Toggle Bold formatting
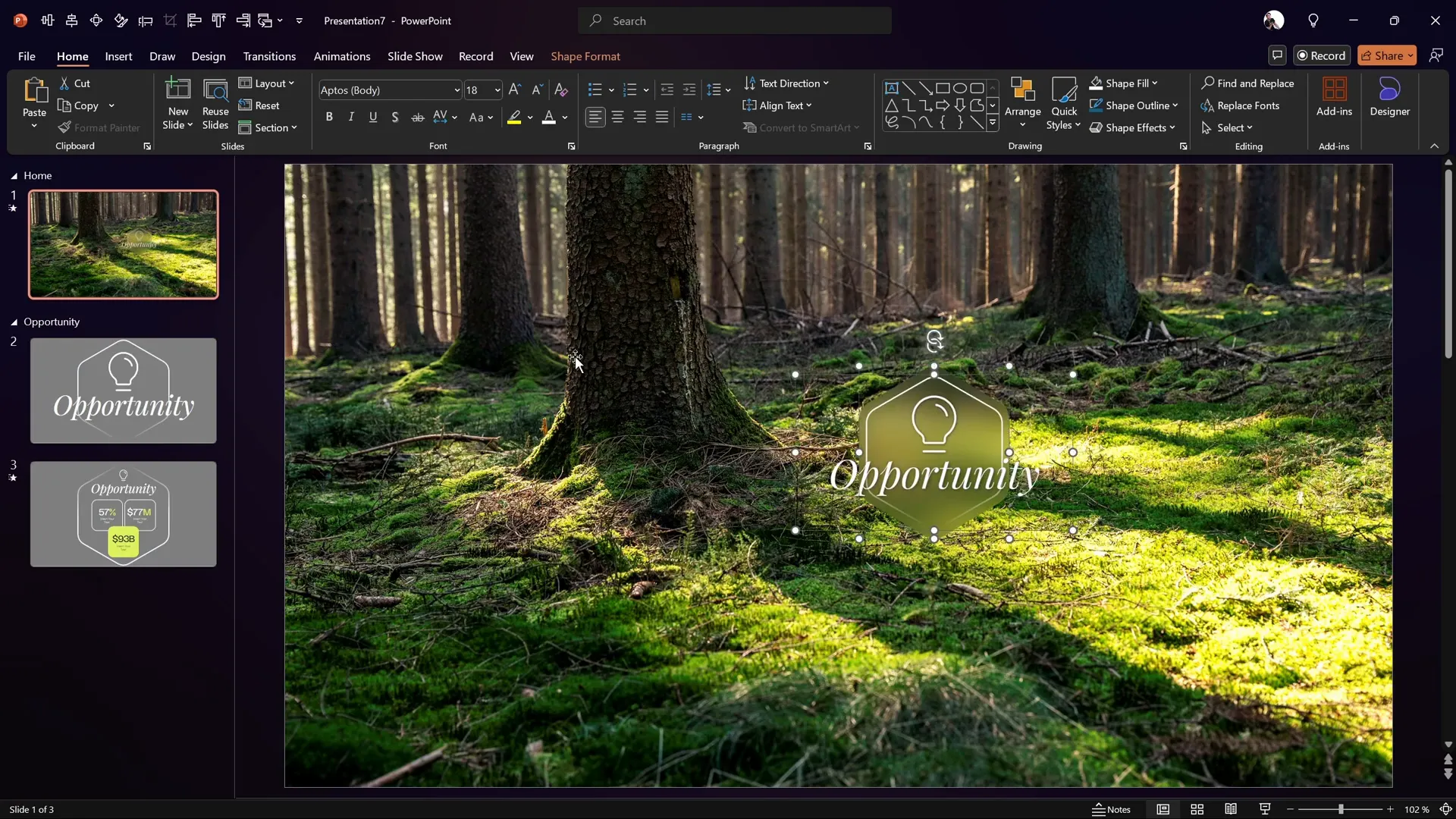This screenshot has height=819, width=1456. tap(329, 117)
